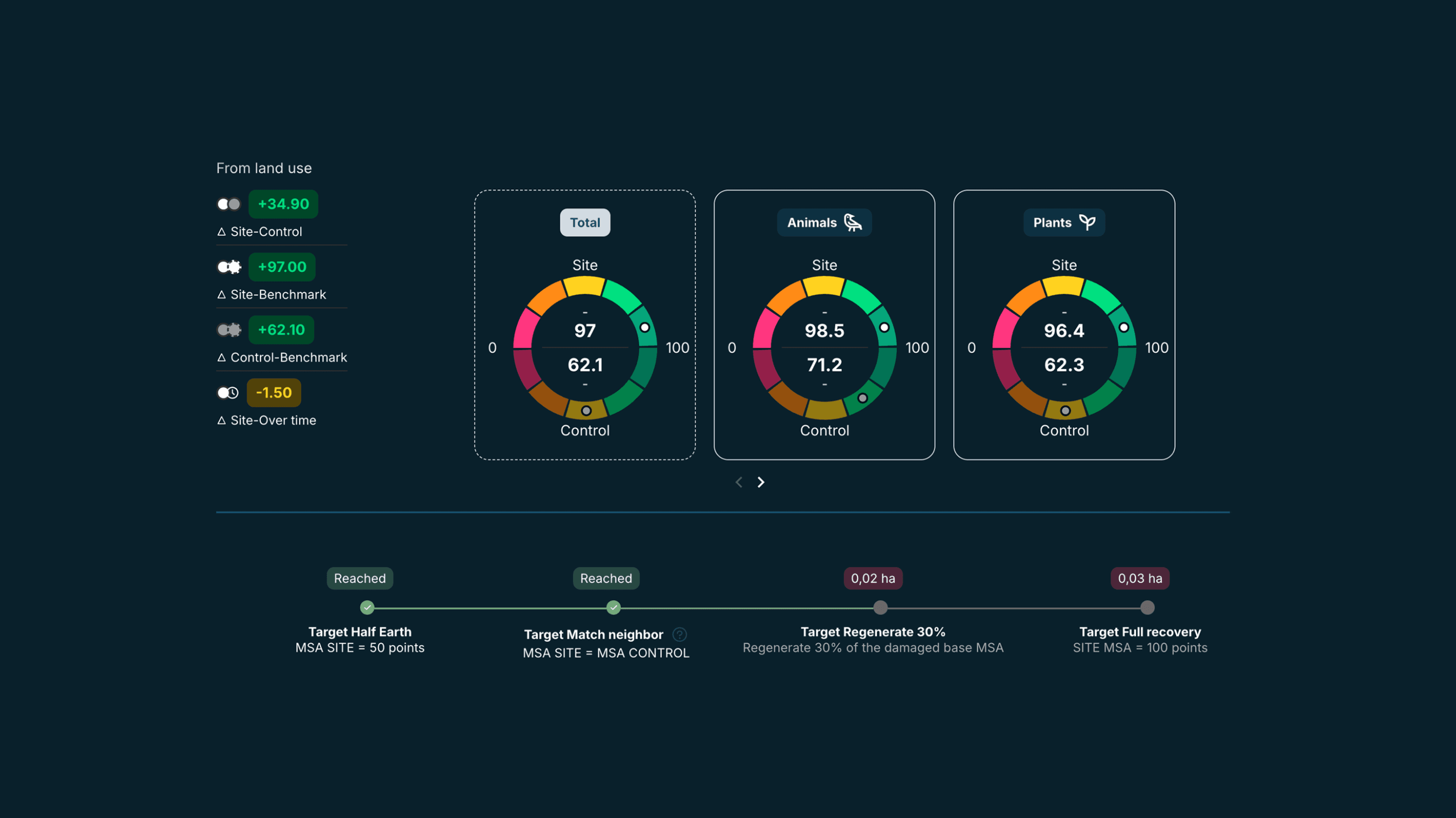1456x818 pixels.
Task: Click the 0,02 ha badge
Action: point(873,579)
